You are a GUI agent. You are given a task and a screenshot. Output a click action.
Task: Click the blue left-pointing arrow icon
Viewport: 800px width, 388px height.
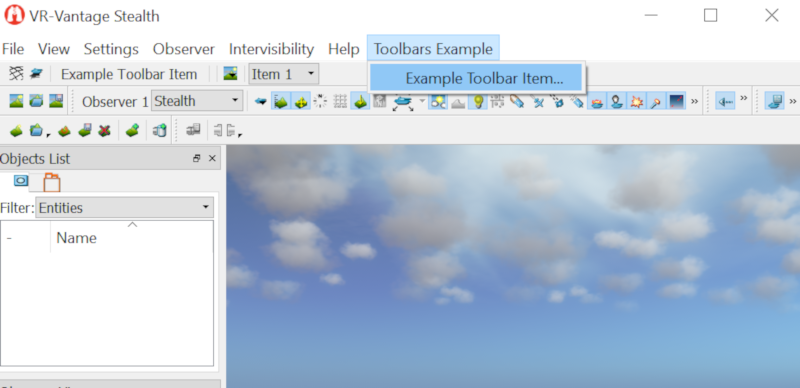(261, 102)
